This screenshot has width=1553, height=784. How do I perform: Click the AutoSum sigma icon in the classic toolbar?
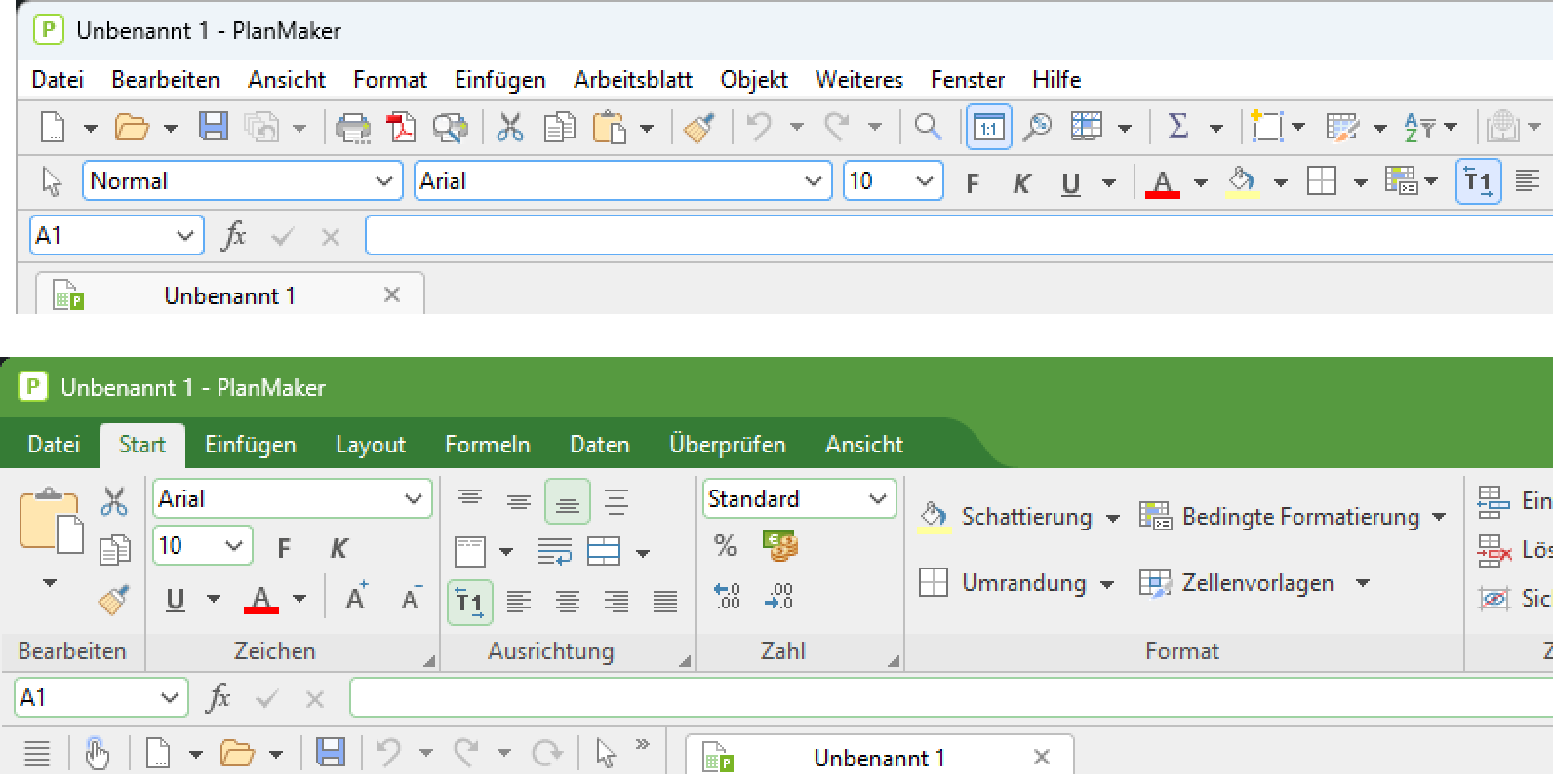pos(1177,127)
